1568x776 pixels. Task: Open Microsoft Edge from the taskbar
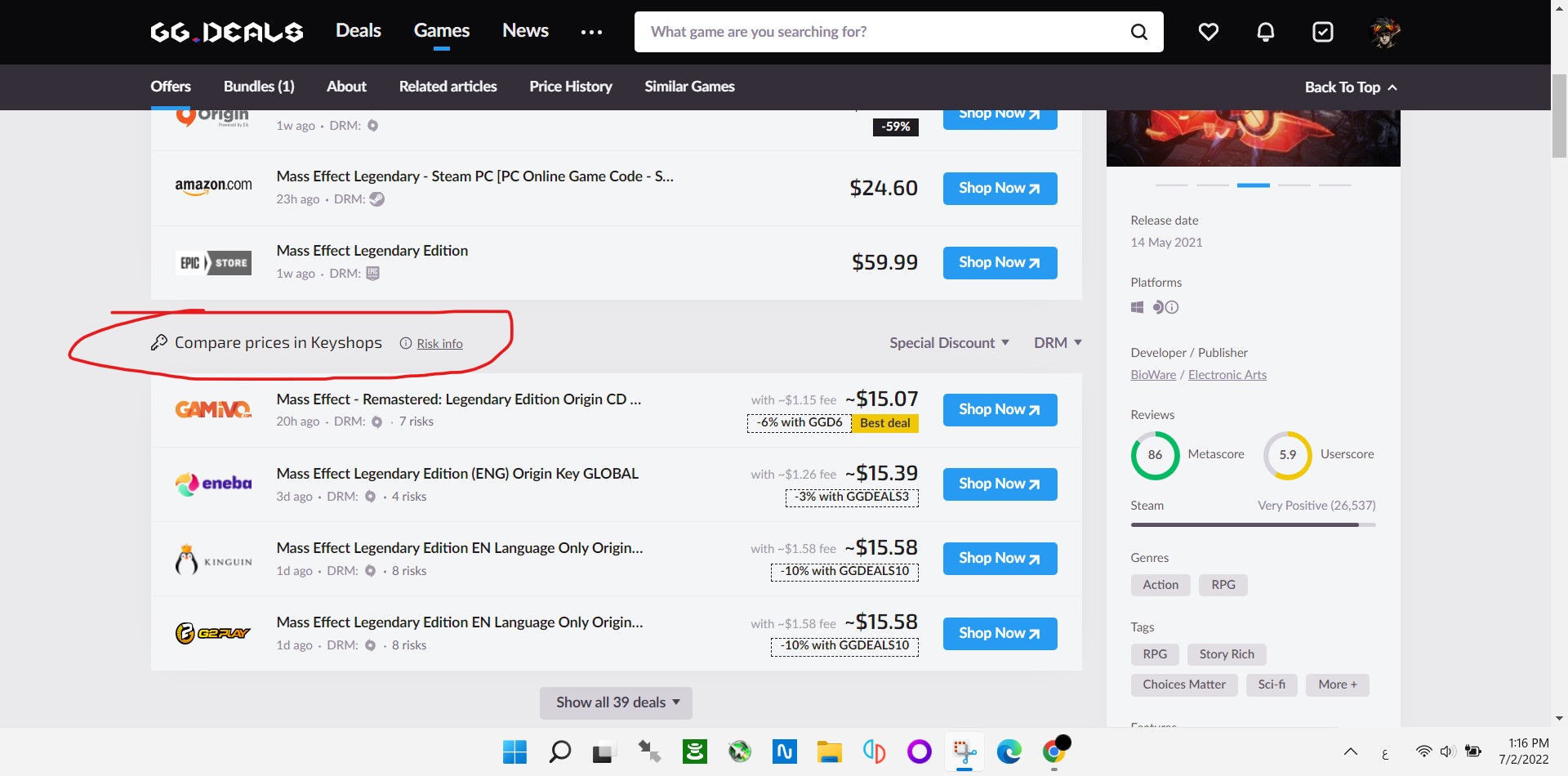coord(1009,751)
